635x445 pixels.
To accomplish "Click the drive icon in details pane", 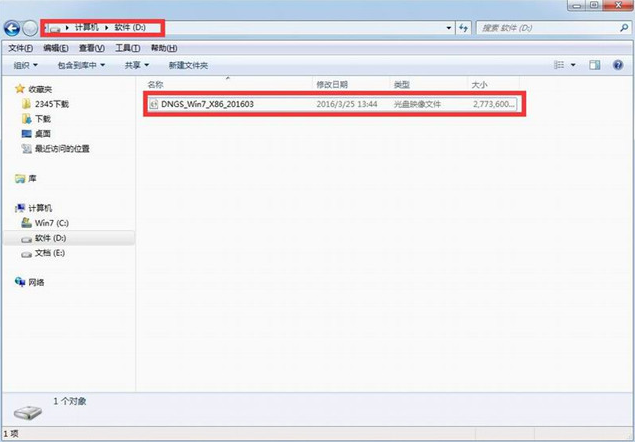I will tap(28, 413).
